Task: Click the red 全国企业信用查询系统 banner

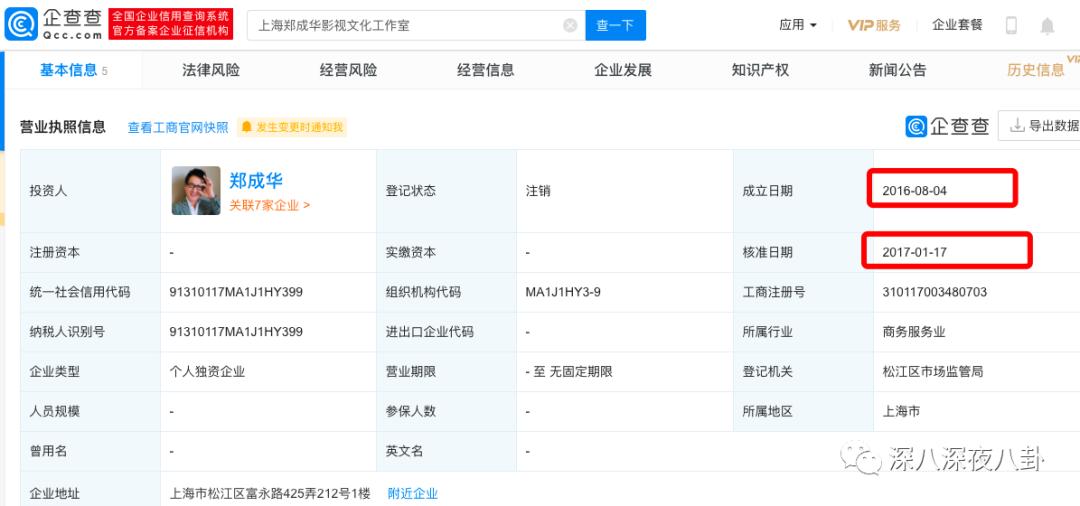Action: 171,24
